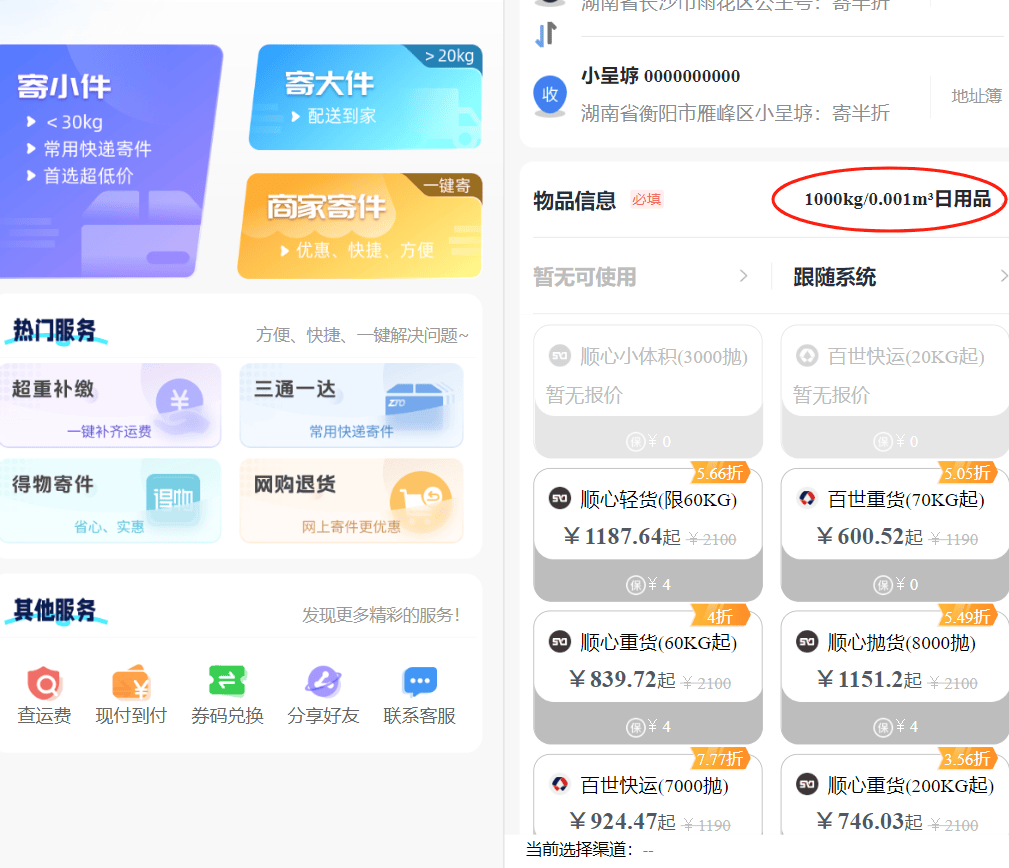
Task: Click the blue 收 recipient icon
Action: pyautogui.click(x=550, y=95)
